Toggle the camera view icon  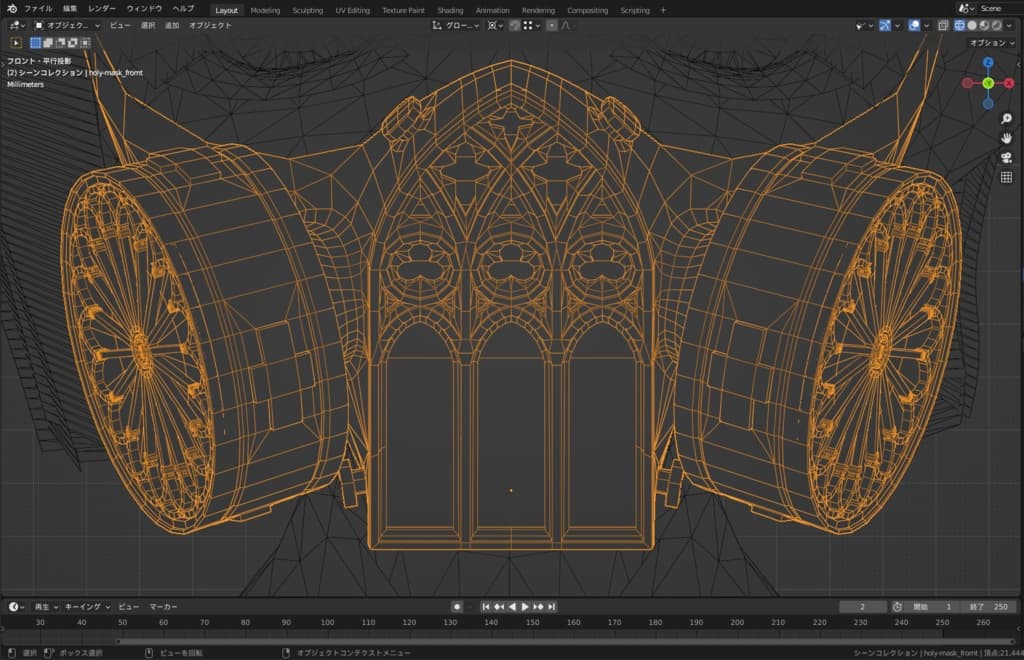pyautogui.click(x=1007, y=158)
